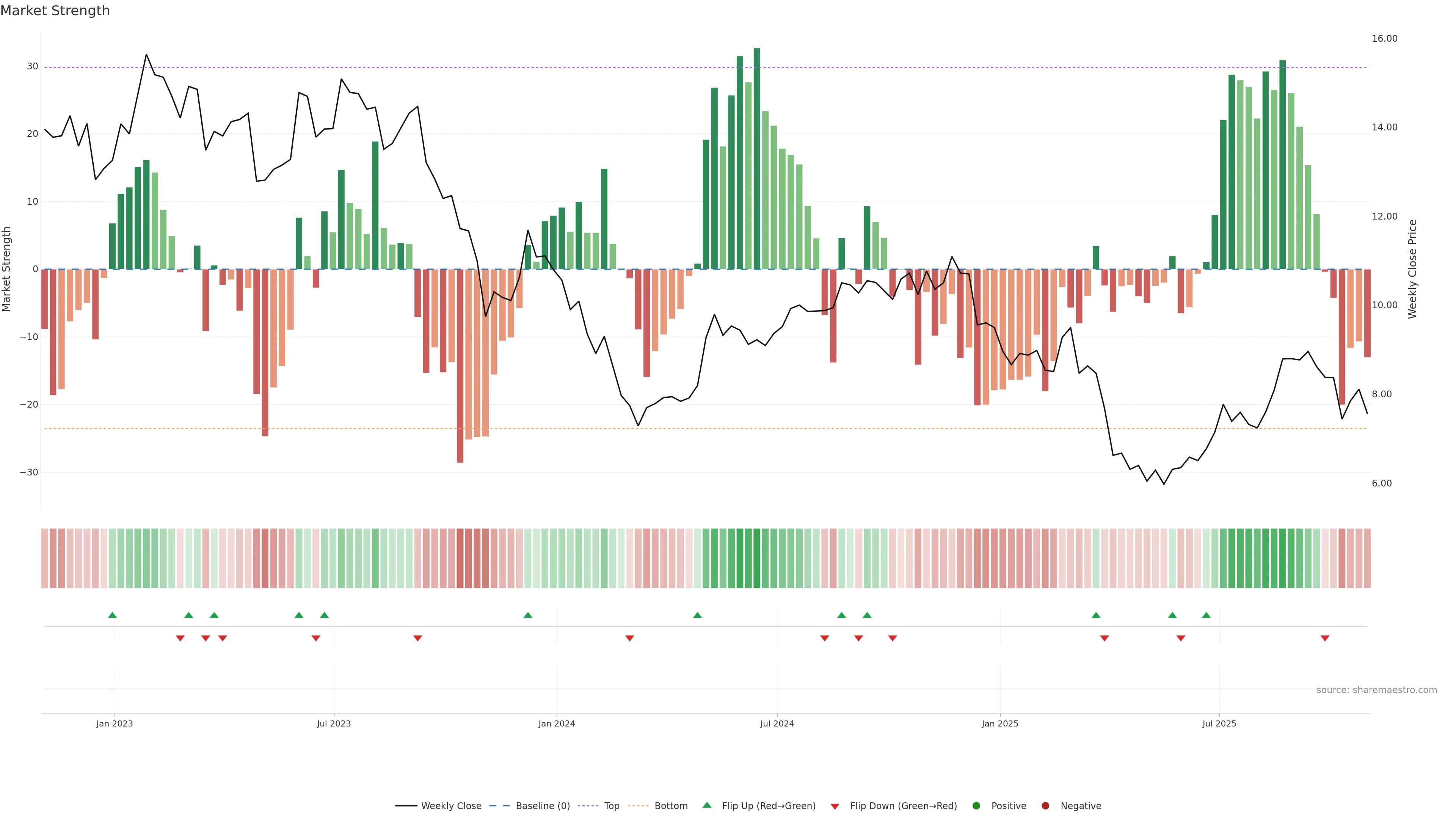Click the Flip Down red triangle legend icon
The image size is (1456, 819).
pyautogui.click(x=835, y=806)
